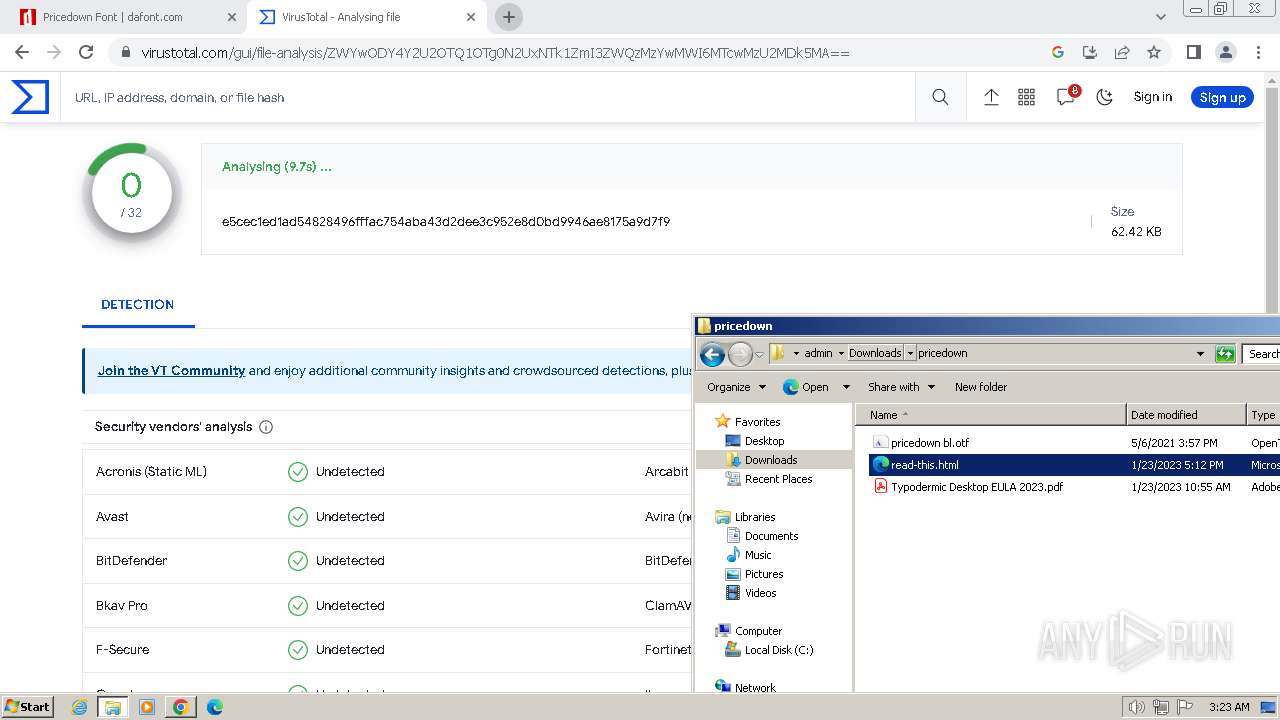The height and width of the screenshot is (720, 1280).
Task: Click Open button in Explorer toolbar
Action: tap(806, 387)
